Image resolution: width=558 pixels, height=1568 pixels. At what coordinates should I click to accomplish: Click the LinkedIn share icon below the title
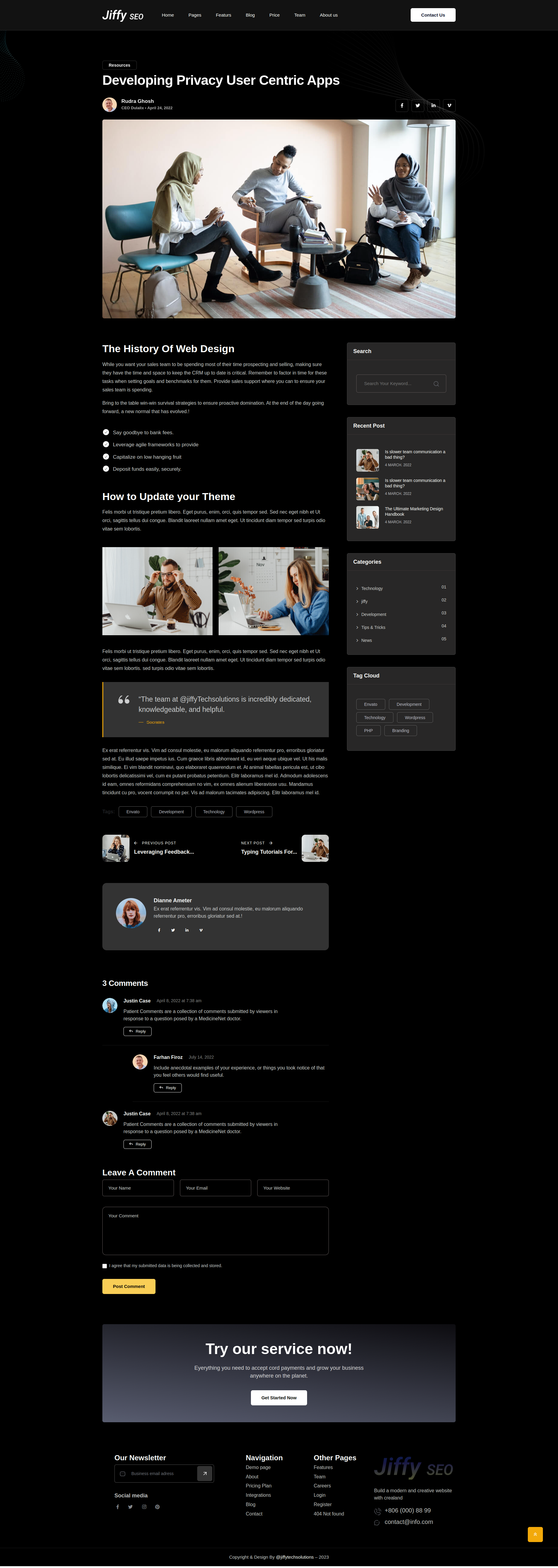pyautogui.click(x=433, y=106)
